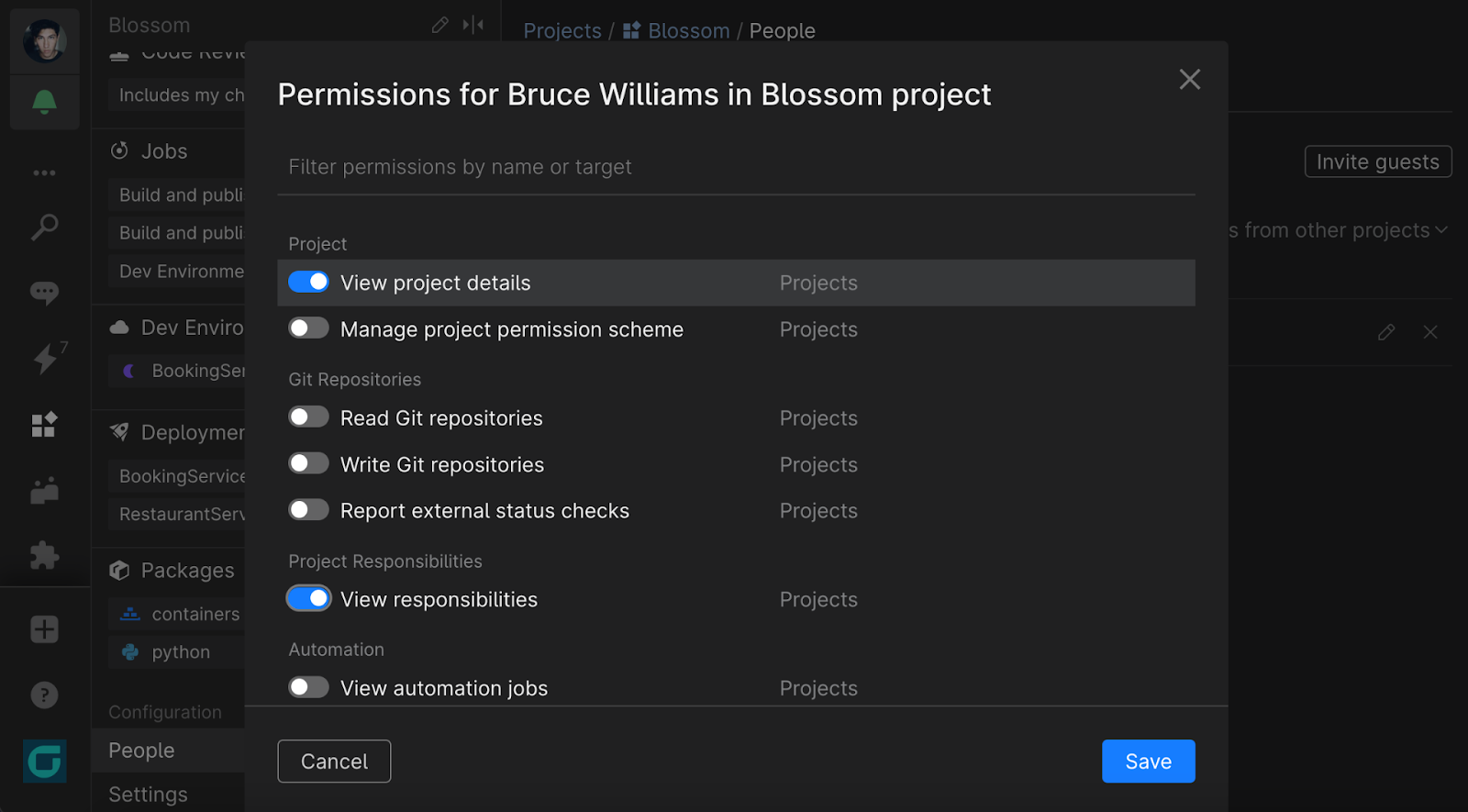Click the Cancel button

click(x=334, y=762)
